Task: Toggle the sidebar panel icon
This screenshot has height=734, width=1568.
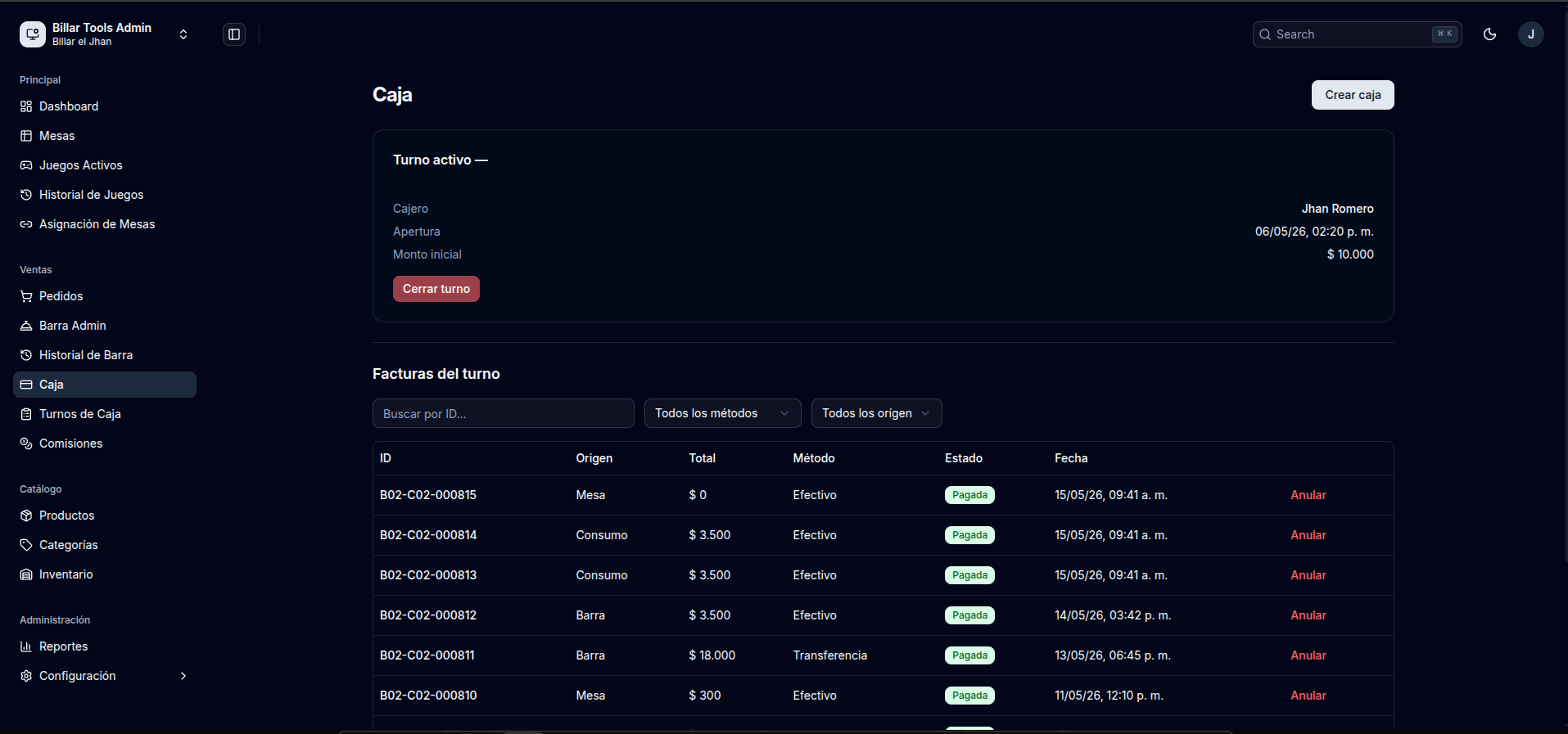Action: pyautogui.click(x=234, y=34)
